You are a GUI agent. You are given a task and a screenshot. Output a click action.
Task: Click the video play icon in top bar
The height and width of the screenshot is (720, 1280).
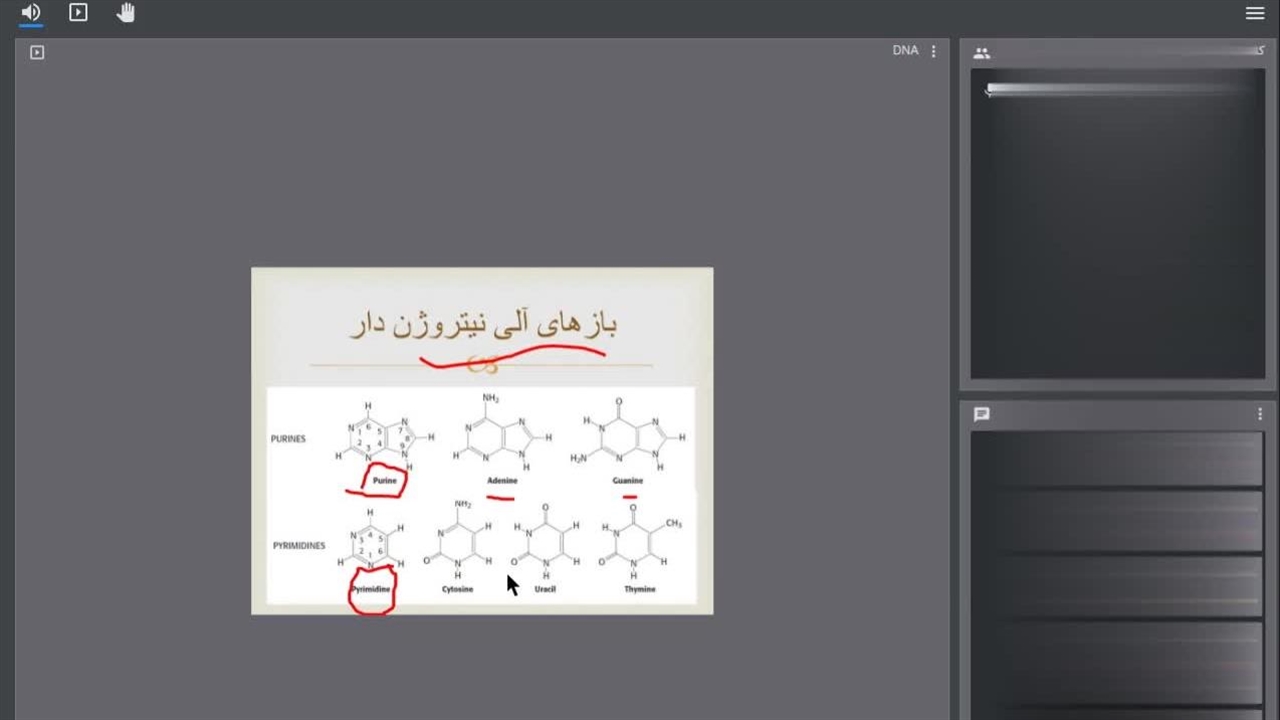coord(78,13)
